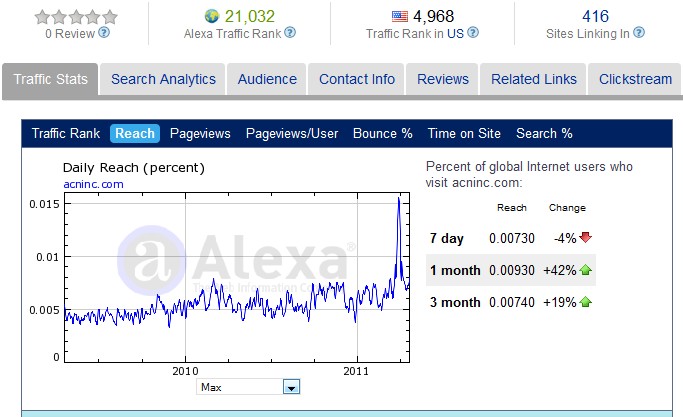Switch to the Related Links tab
683x417 pixels.
(x=534, y=79)
